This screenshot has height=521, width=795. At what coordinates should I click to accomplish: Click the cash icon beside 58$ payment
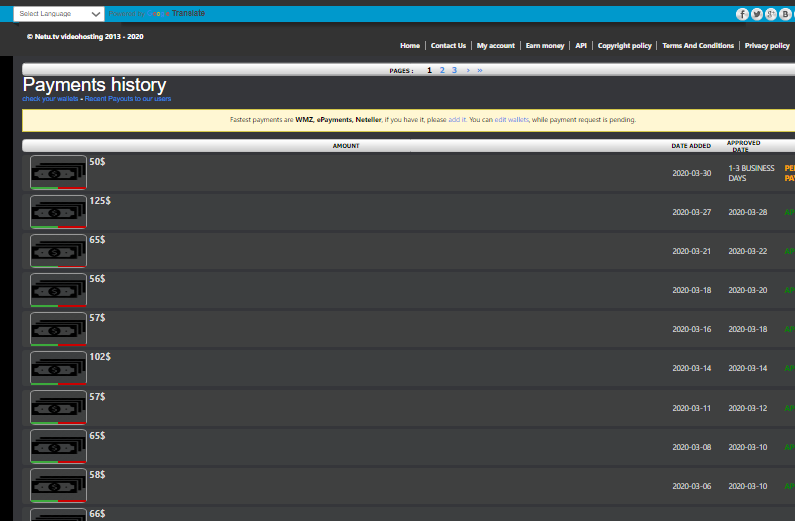[x=58, y=485]
